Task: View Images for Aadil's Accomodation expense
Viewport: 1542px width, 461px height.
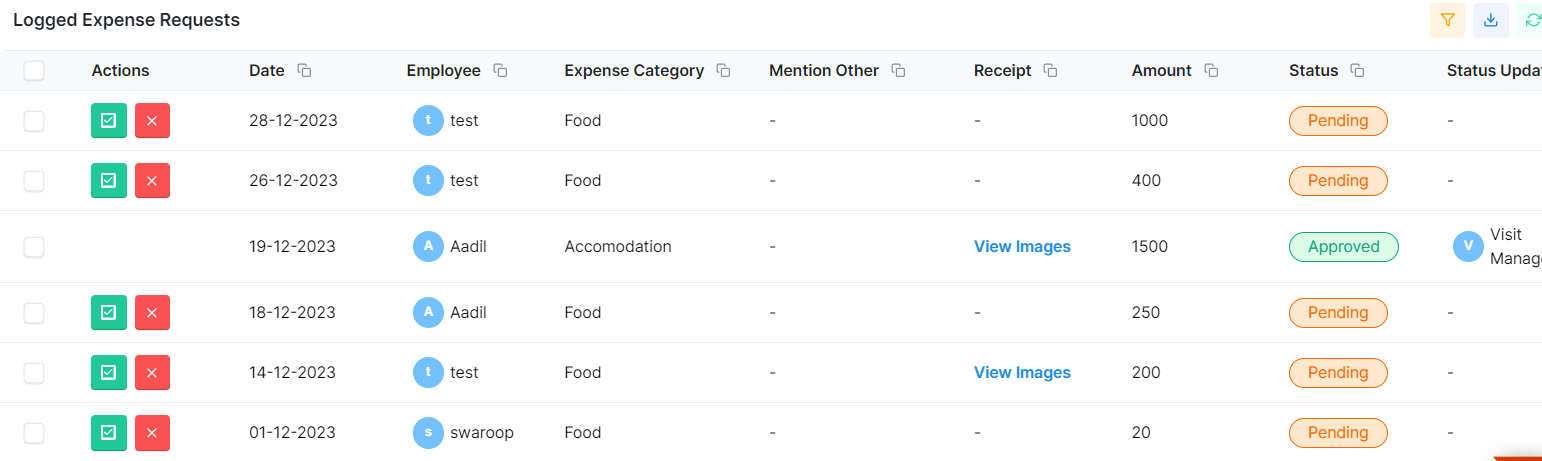Action: pos(1022,246)
